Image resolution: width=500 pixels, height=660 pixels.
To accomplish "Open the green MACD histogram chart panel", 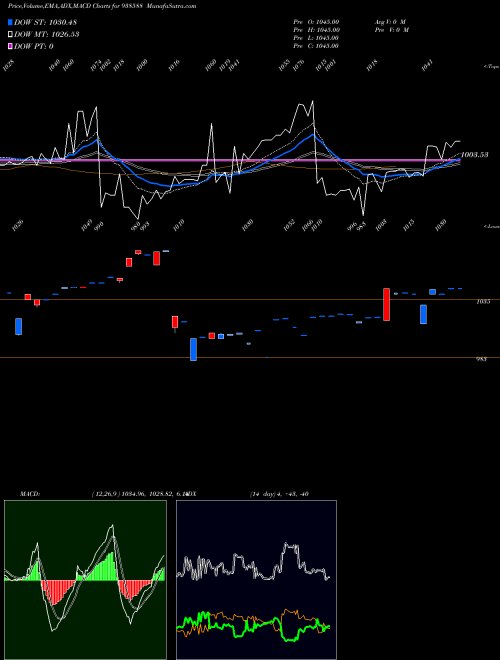I will [x=85, y=580].
